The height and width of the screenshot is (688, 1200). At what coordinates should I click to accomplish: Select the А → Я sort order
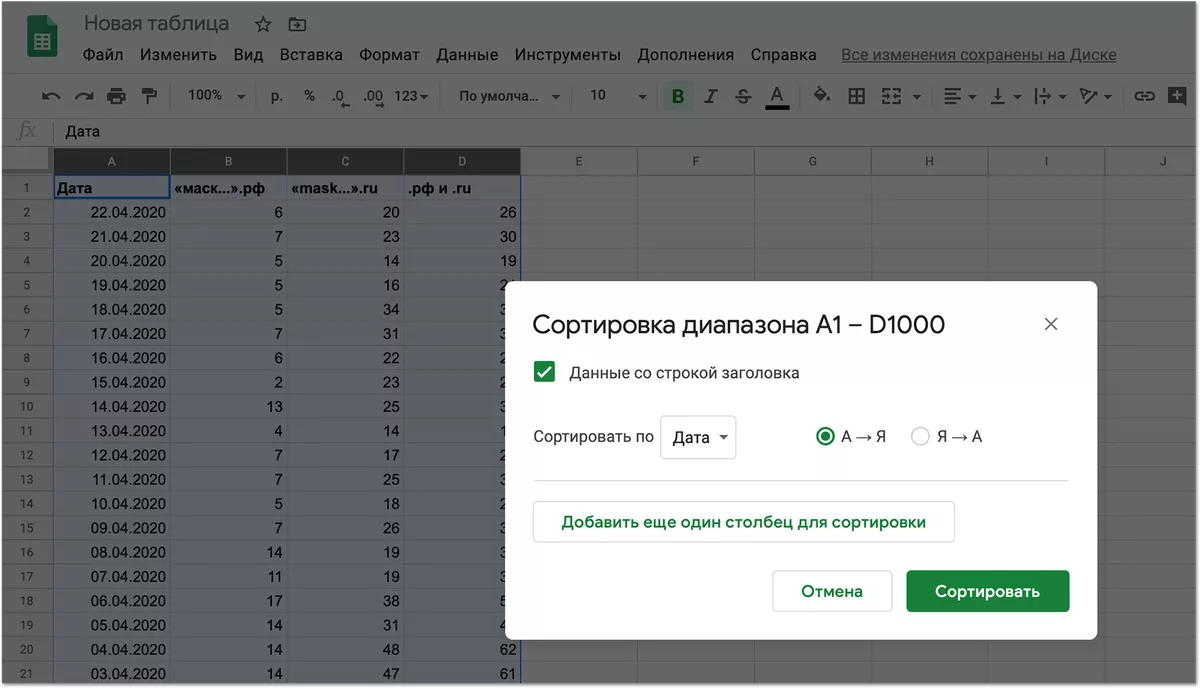click(x=825, y=437)
